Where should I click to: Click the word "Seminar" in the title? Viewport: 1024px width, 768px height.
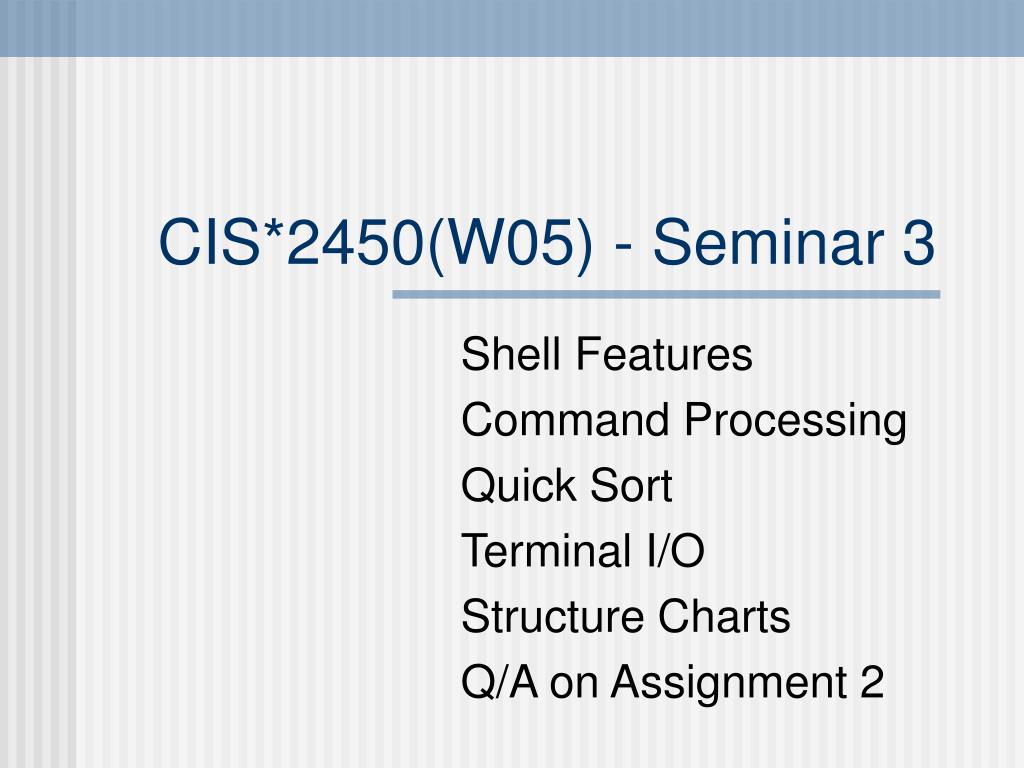tap(769, 242)
